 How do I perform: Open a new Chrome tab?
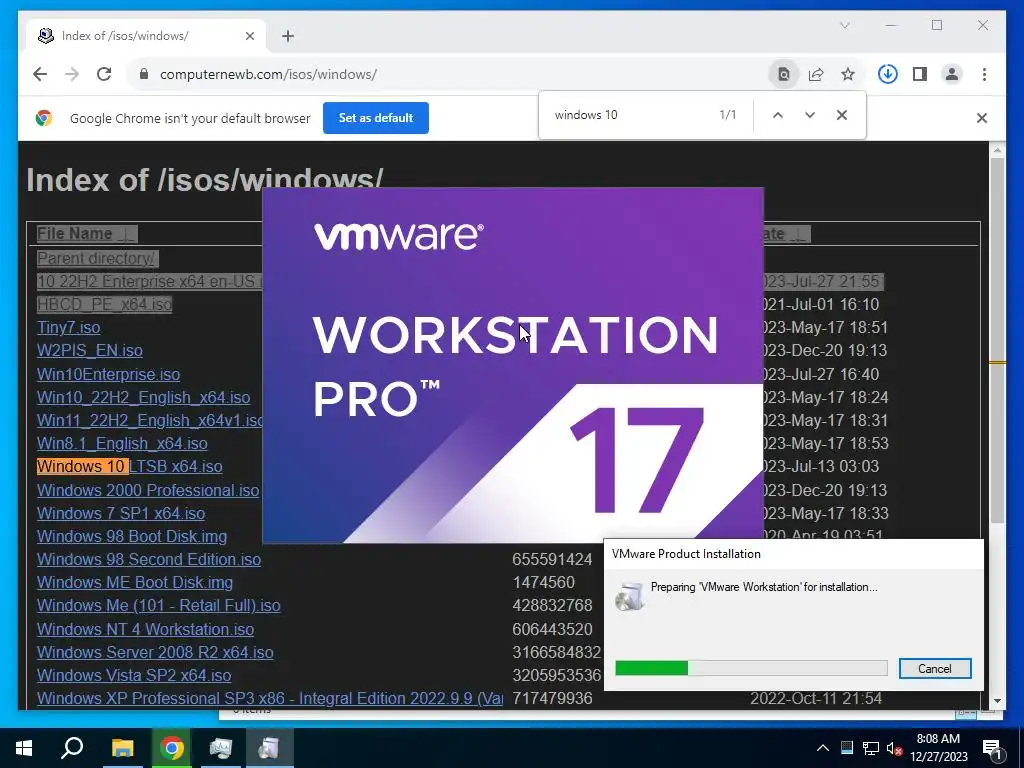[x=288, y=36]
